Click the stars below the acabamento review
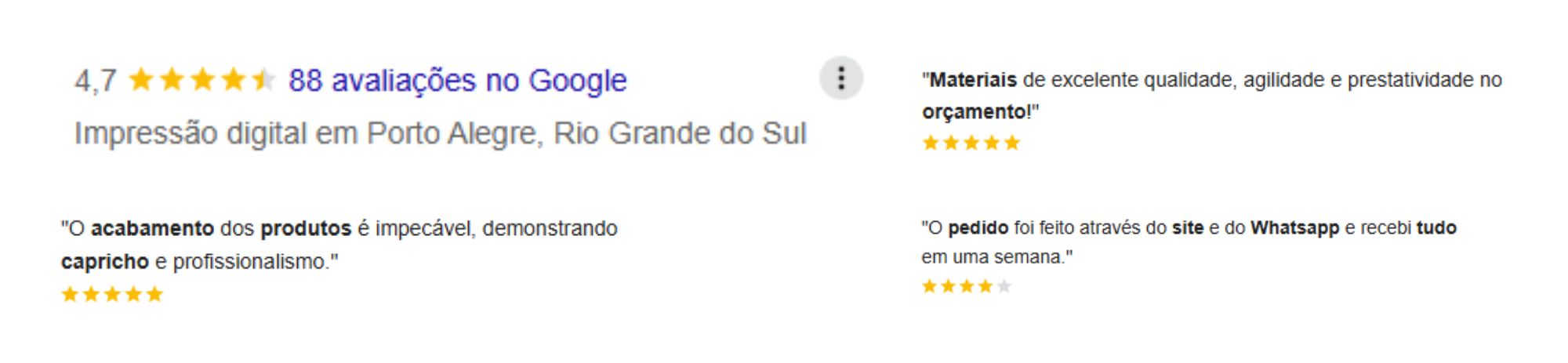Viewport: 1568px width, 363px height. (112, 295)
